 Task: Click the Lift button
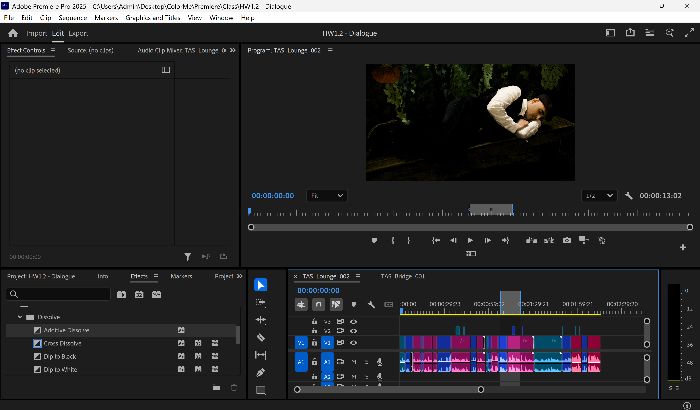(x=531, y=240)
